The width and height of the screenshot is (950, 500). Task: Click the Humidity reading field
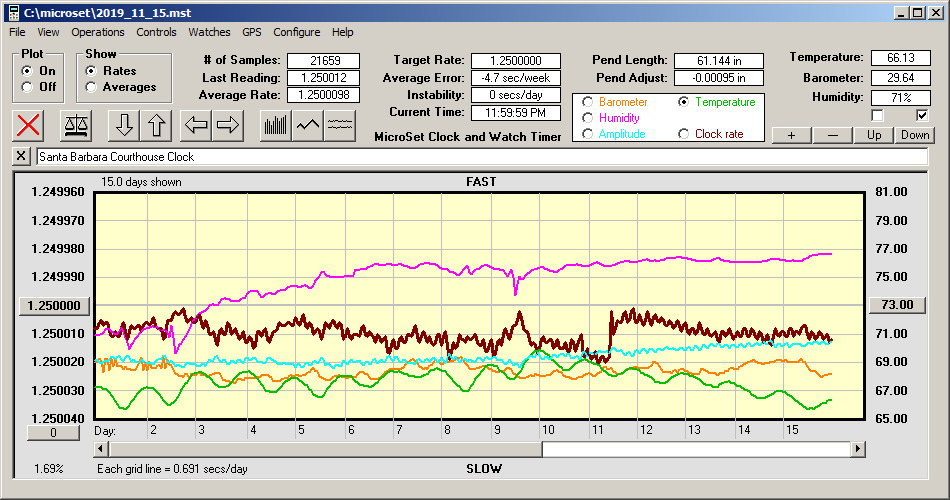tap(900, 98)
